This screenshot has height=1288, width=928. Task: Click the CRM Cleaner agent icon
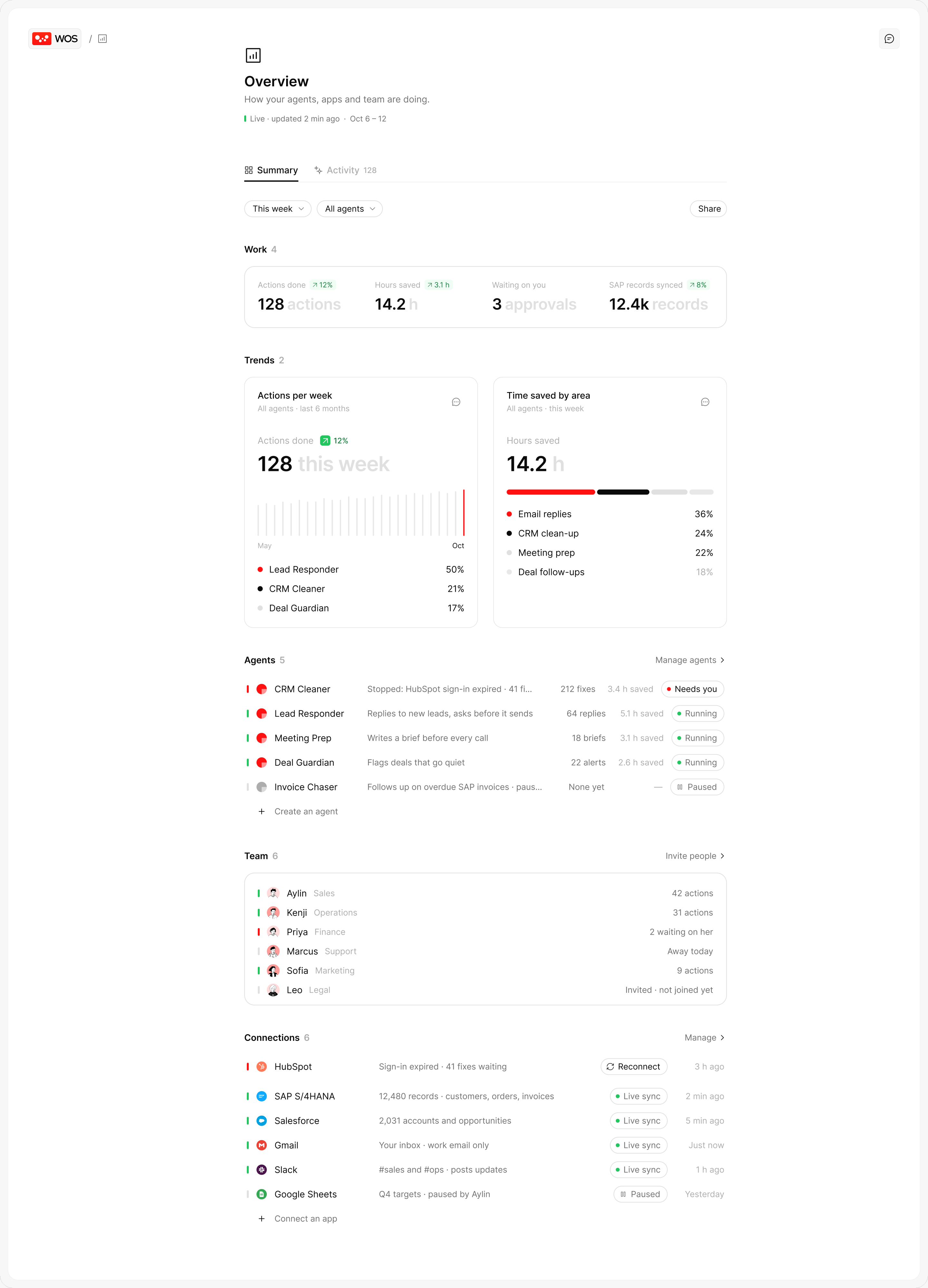[262, 689]
